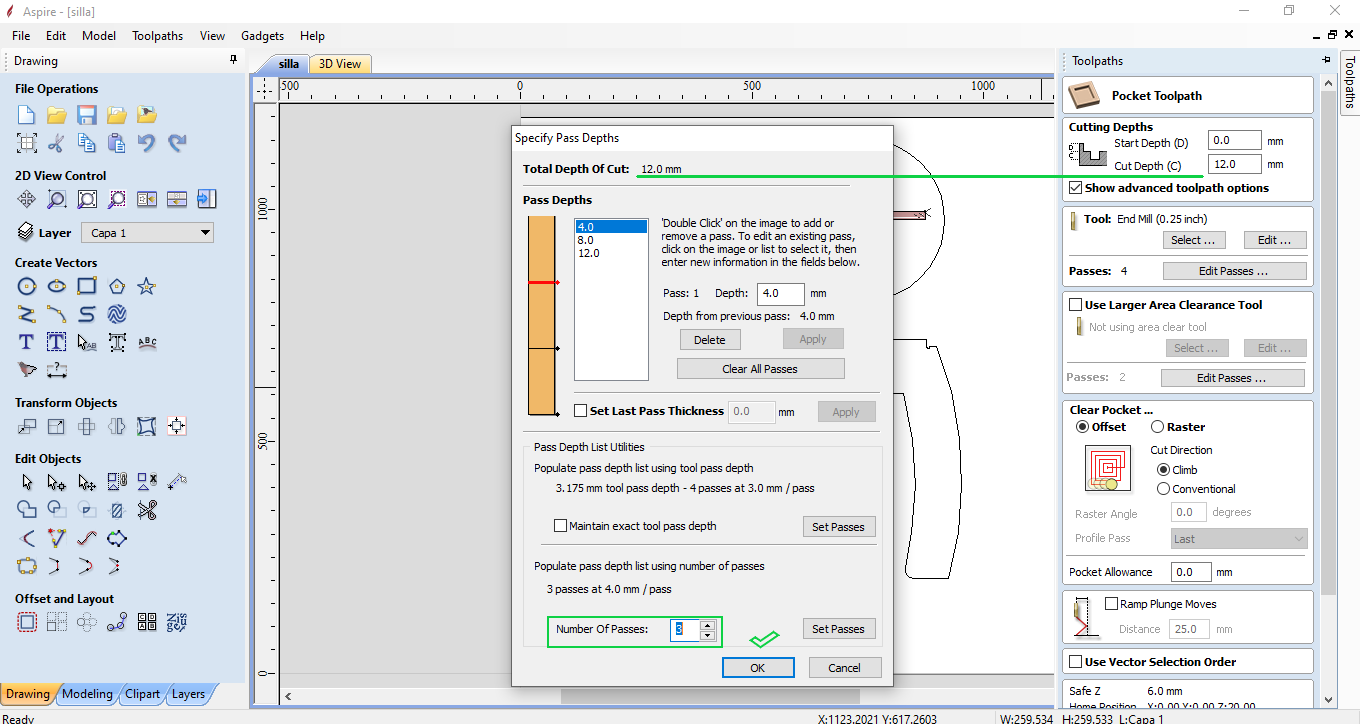Viewport: 1360px width, 724px height.
Task: Uncheck Show advanced toolpath options
Action: [1075, 188]
